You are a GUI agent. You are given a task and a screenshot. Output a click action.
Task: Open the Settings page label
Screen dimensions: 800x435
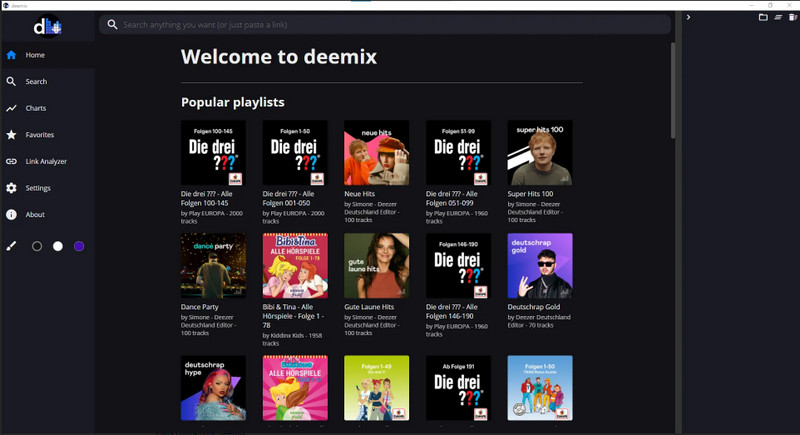point(38,188)
